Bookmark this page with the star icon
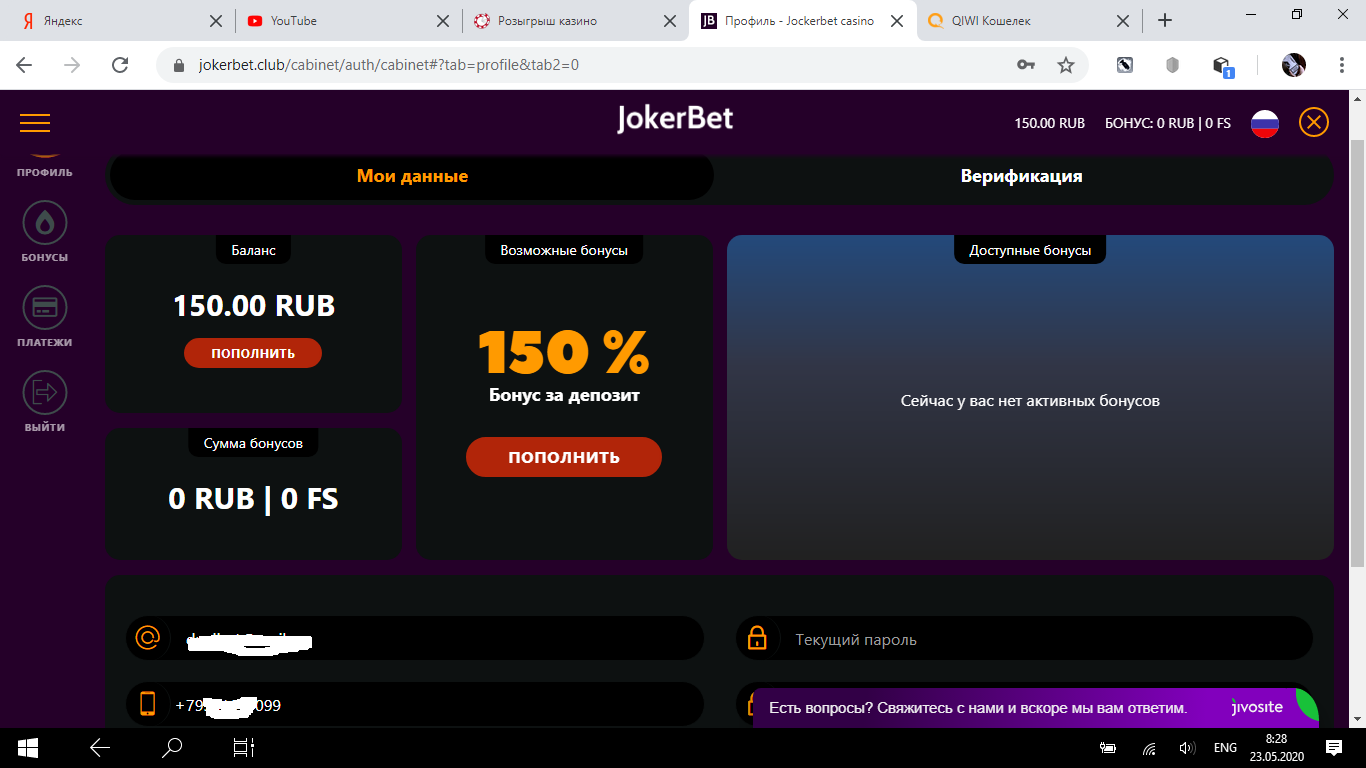The height and width of the screenshot is (768, 1366). click(x=1066, y=65)
